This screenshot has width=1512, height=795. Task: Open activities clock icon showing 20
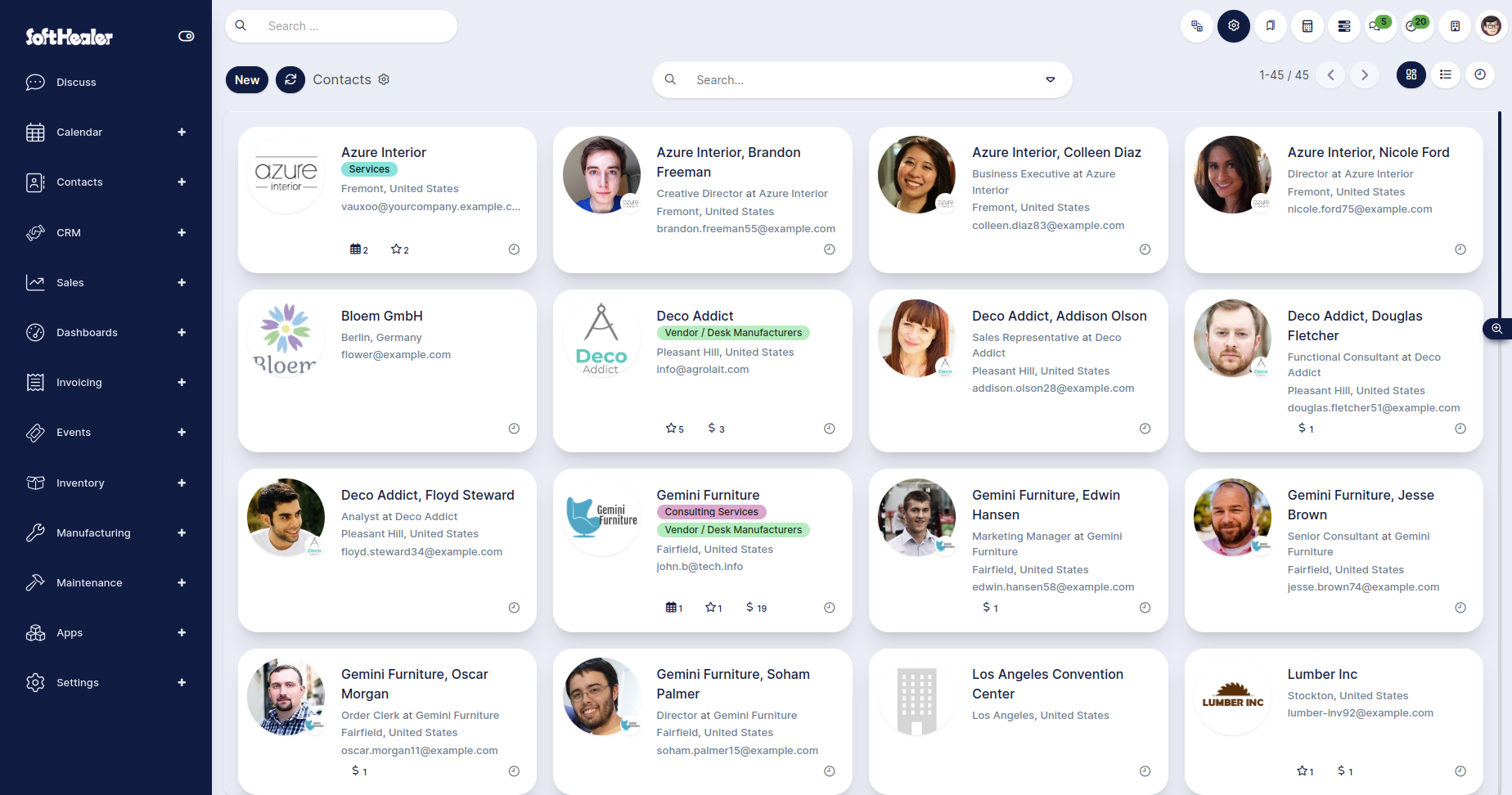[1416, 25]
